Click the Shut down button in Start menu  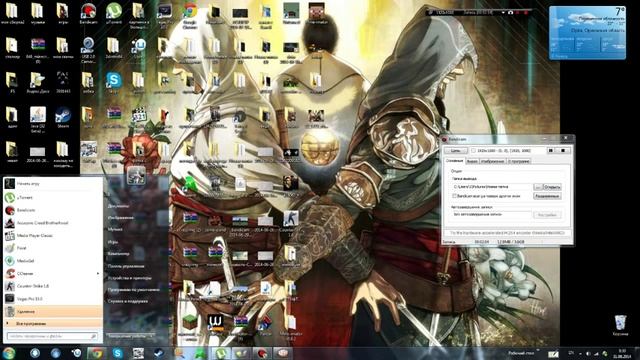[130, 336]
